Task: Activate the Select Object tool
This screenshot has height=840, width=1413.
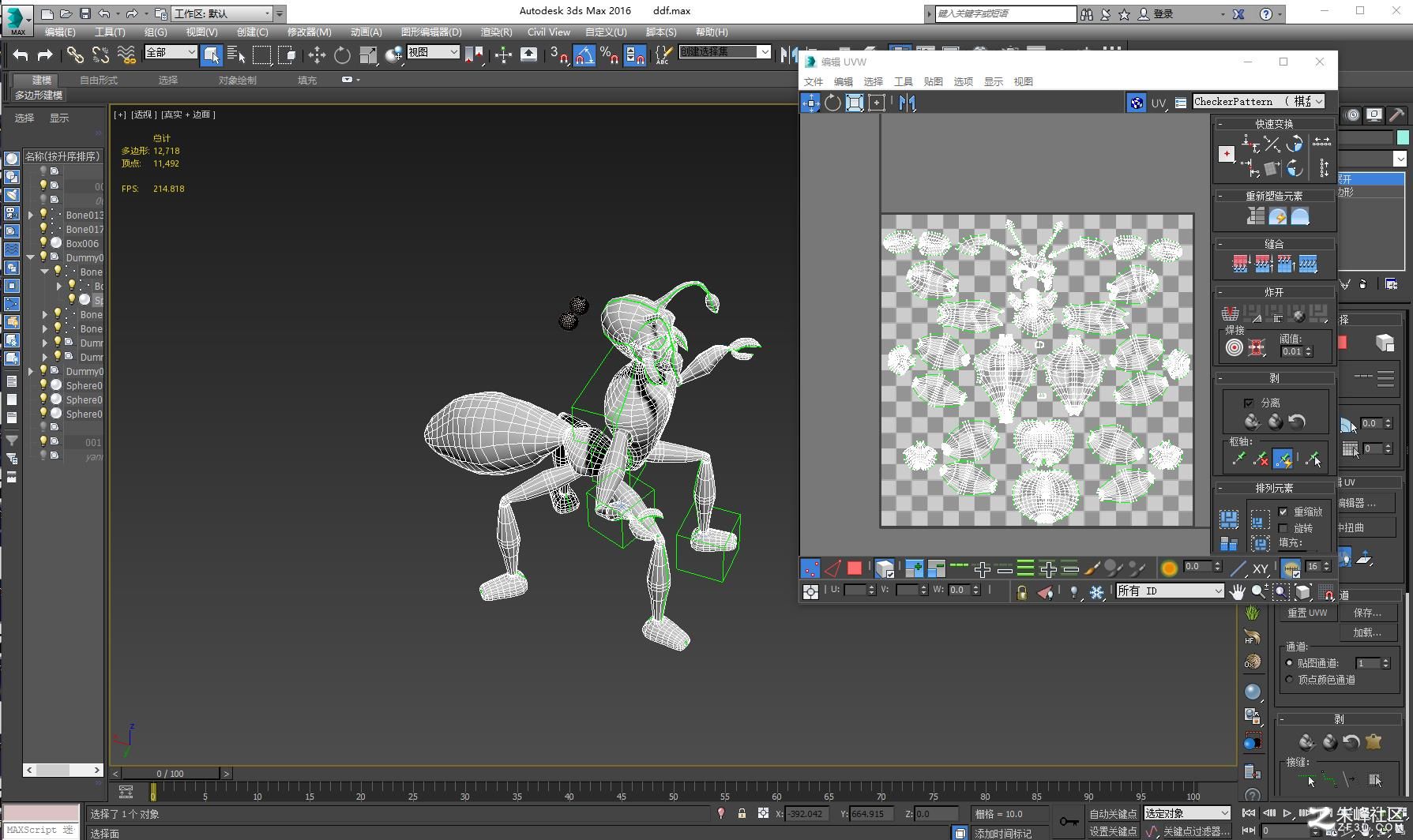Action: (211, 54)
